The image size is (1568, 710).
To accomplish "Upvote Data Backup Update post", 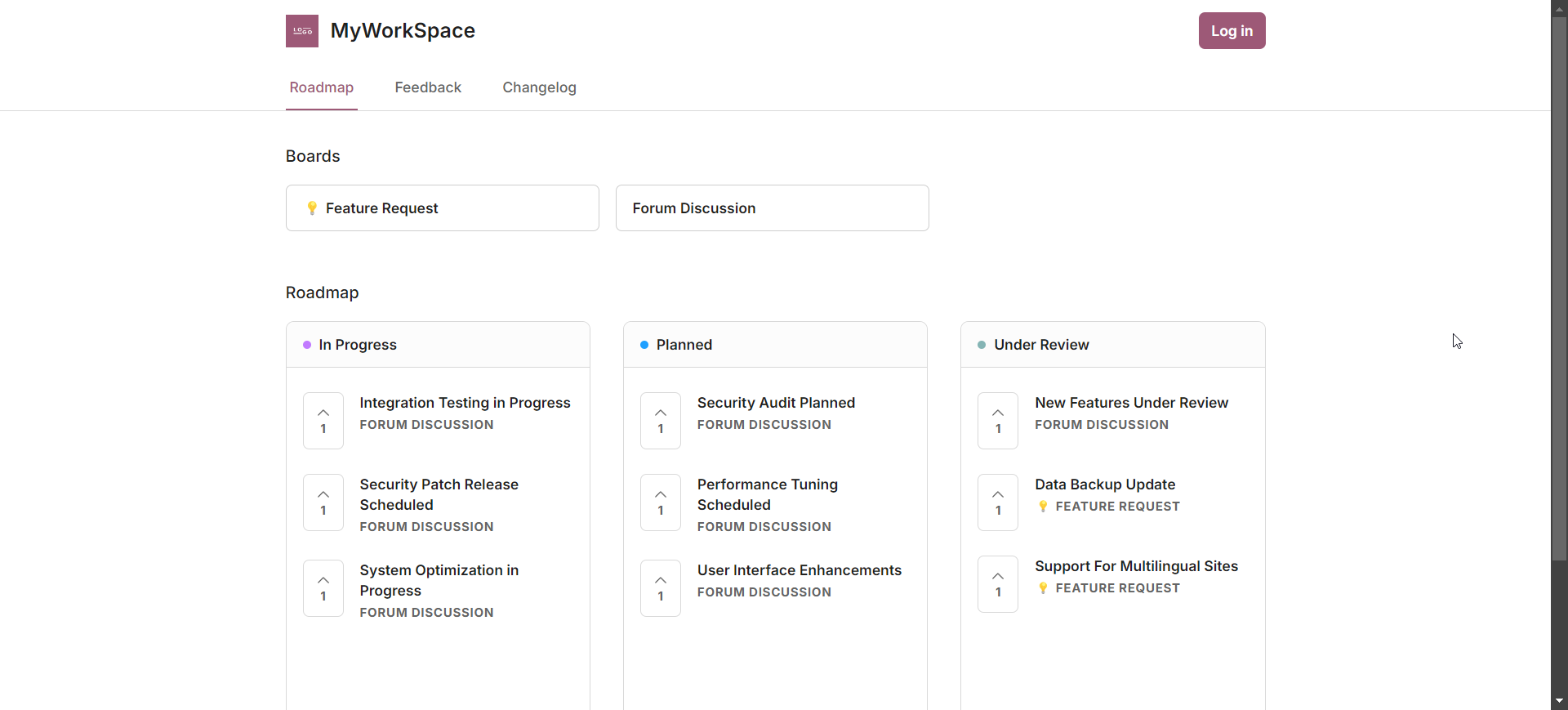I will coord(998,502).
